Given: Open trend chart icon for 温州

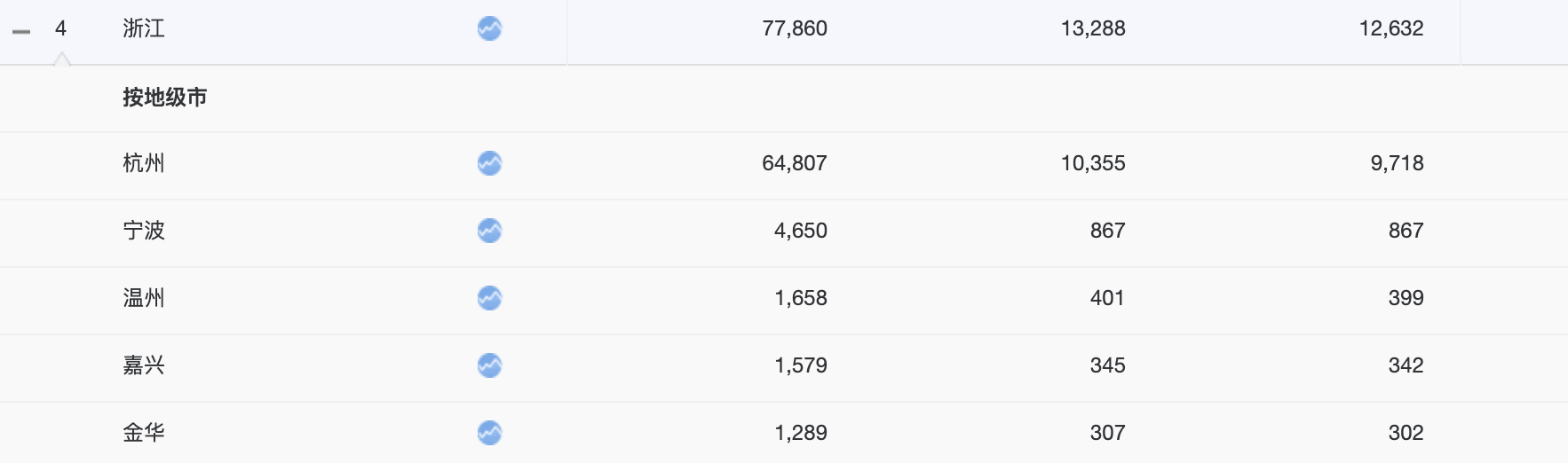Looking at the screenshot, I should (x=489, y=298).
